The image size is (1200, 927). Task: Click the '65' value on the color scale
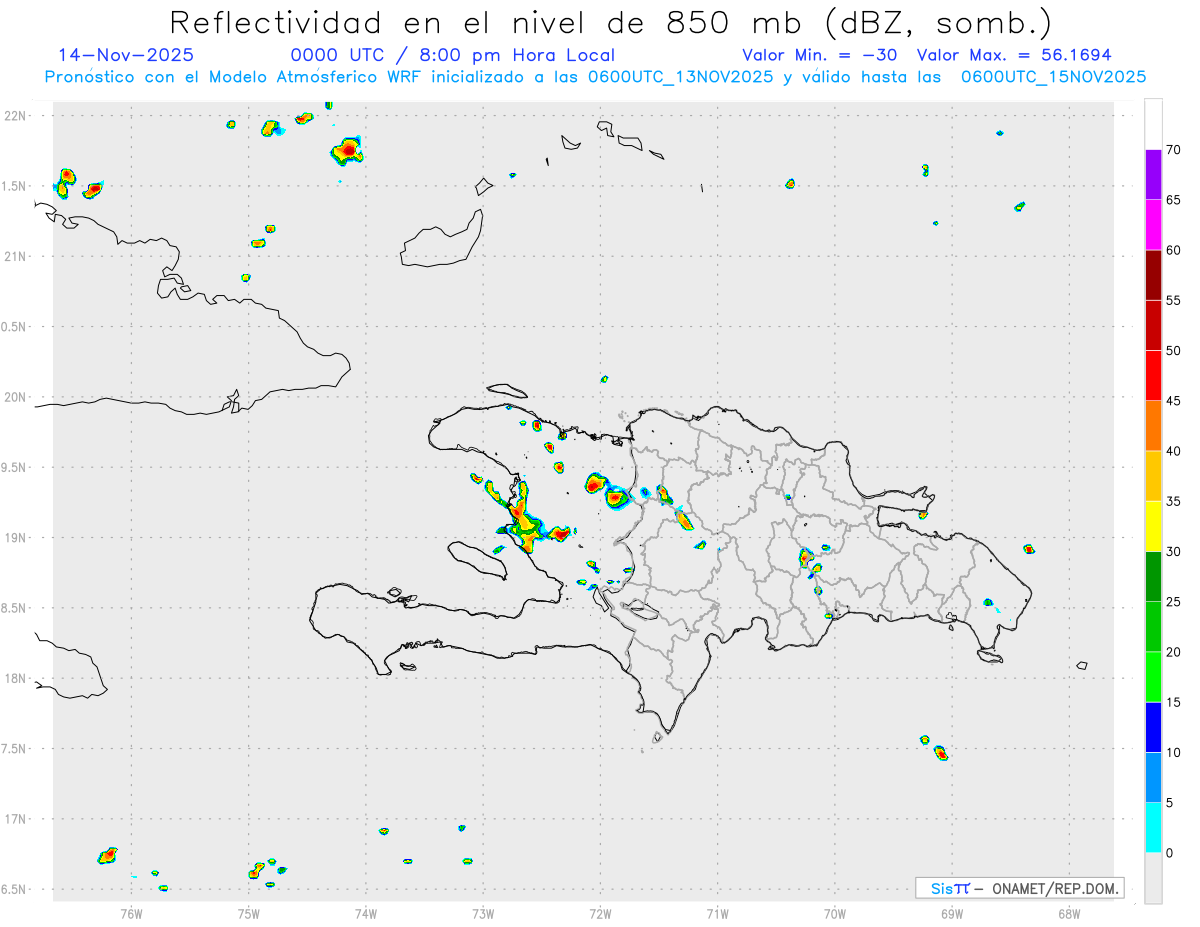1173,200
